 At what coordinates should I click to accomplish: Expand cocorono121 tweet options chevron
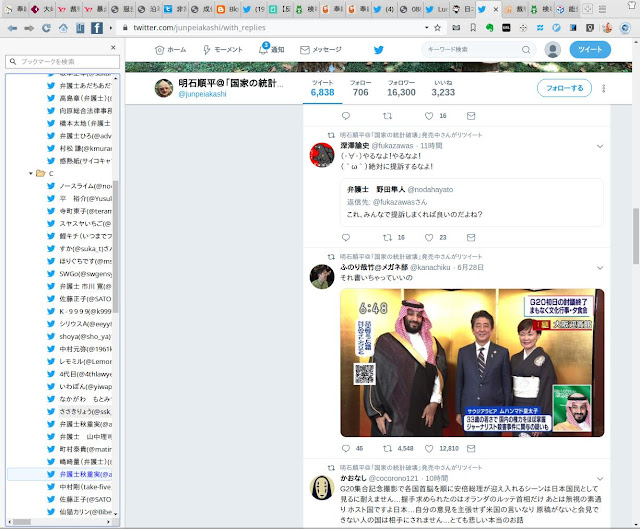600,478
